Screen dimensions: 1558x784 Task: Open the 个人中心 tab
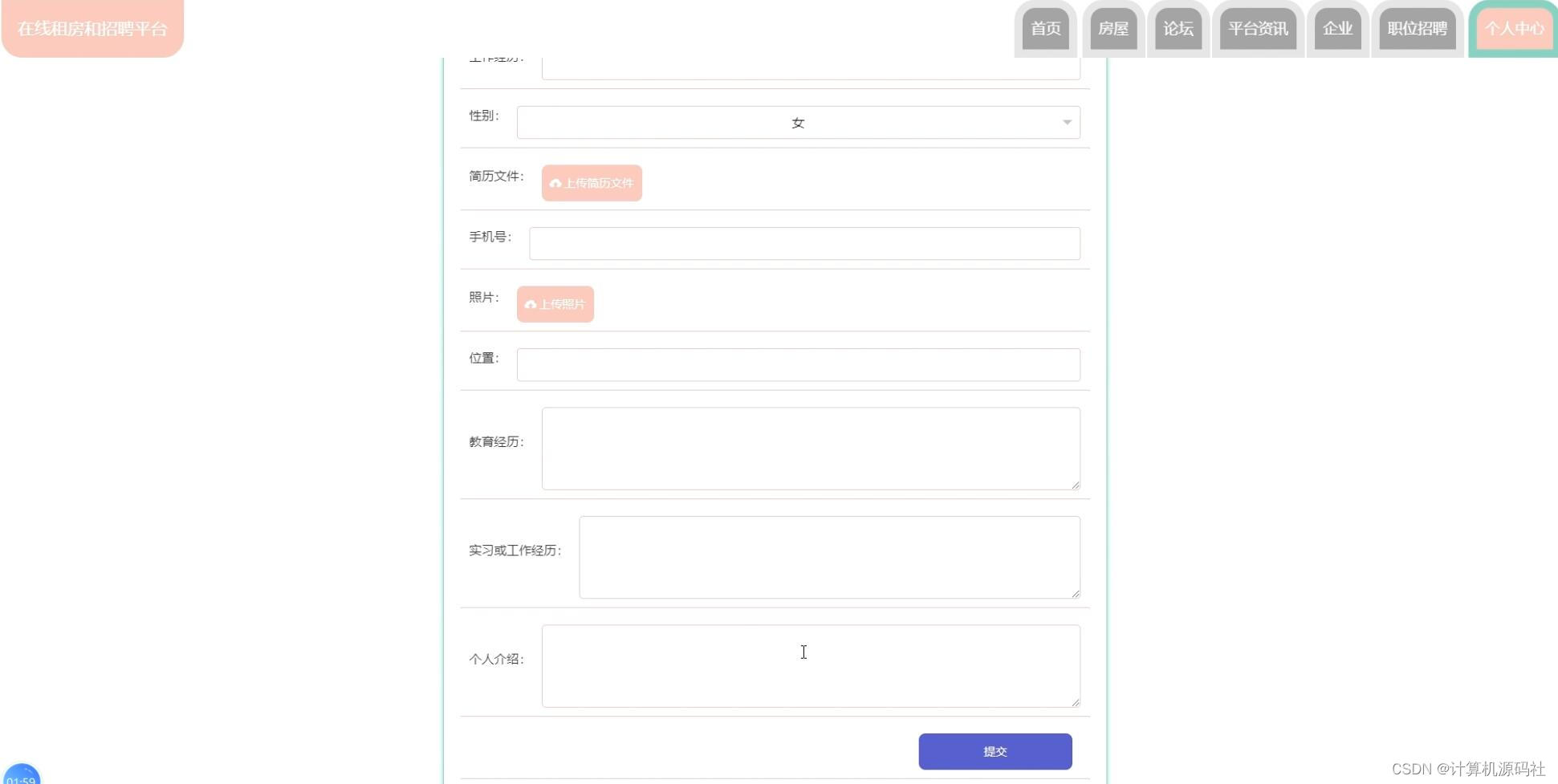[x=1514, y=29]
